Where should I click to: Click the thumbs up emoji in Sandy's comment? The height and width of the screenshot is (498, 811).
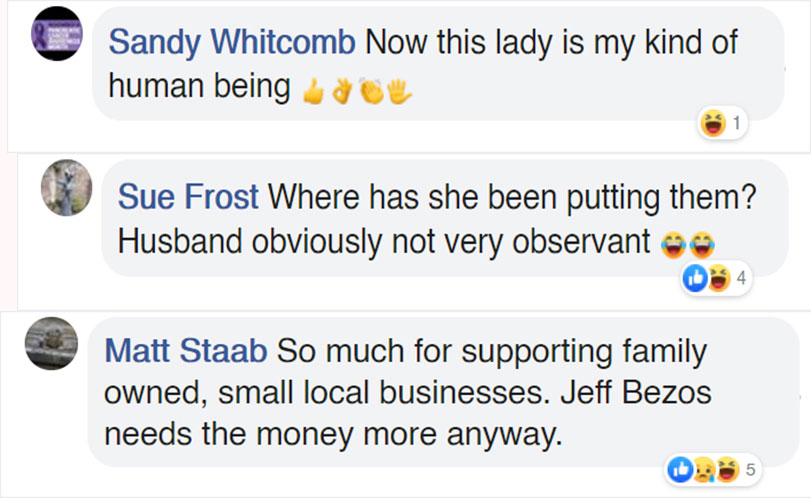tap(312, 91)
